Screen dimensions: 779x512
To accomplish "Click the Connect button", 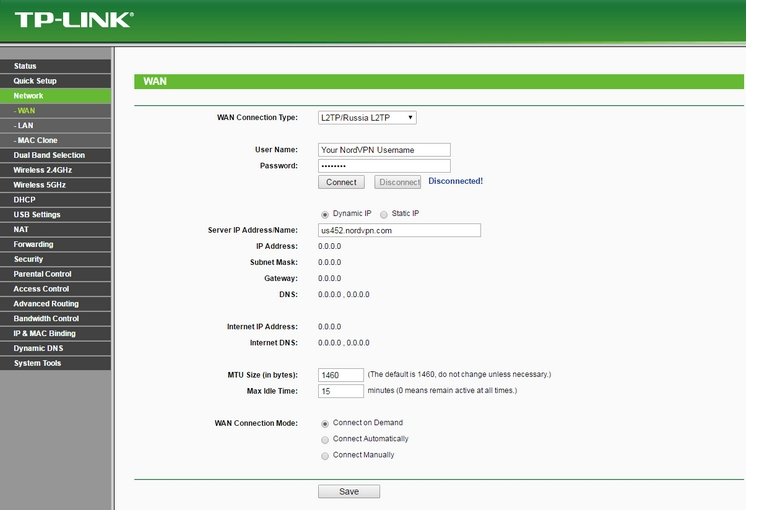I will (x=341, y=182).
